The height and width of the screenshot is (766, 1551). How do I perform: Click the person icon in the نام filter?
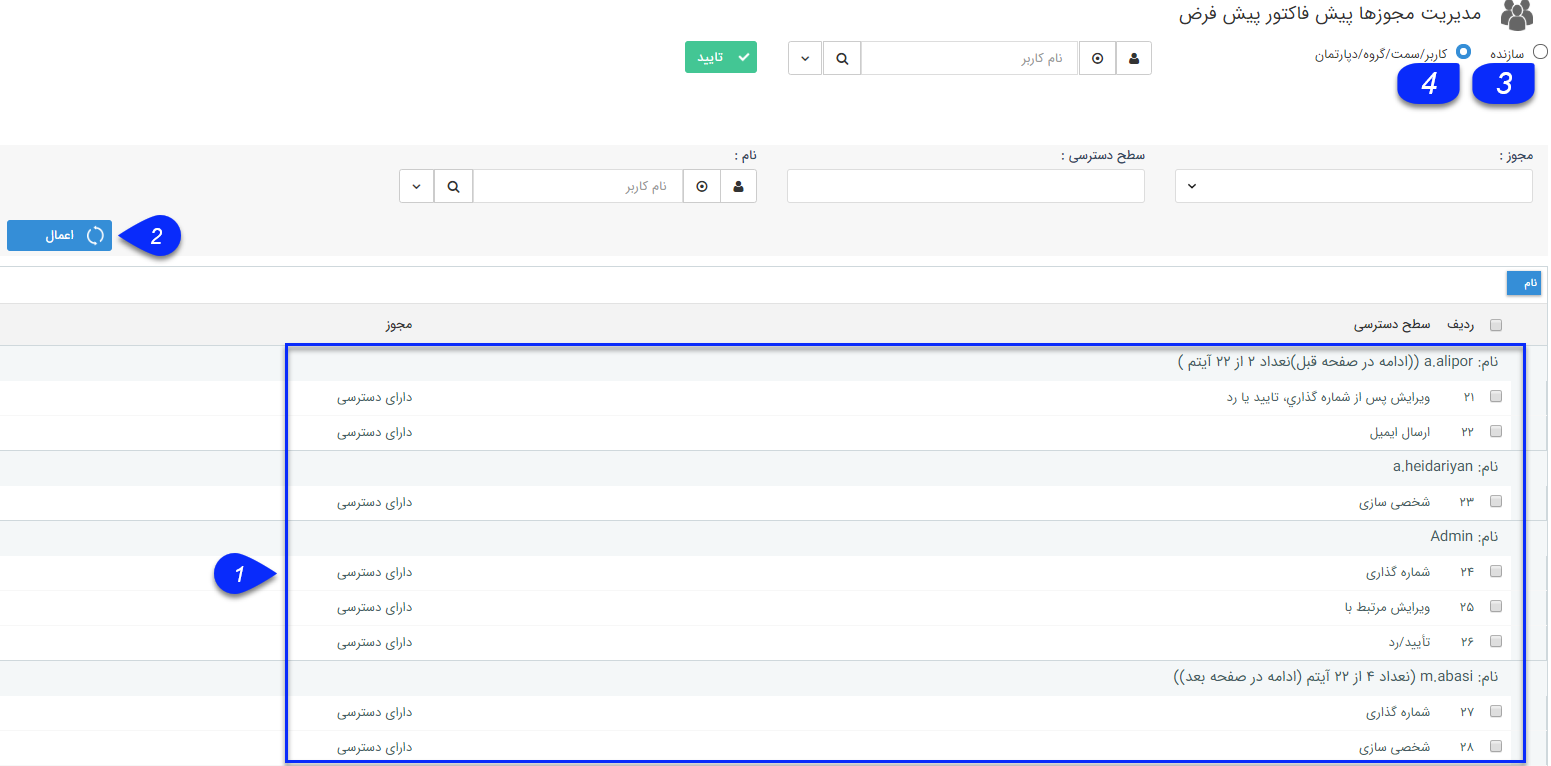coord(738,186)
